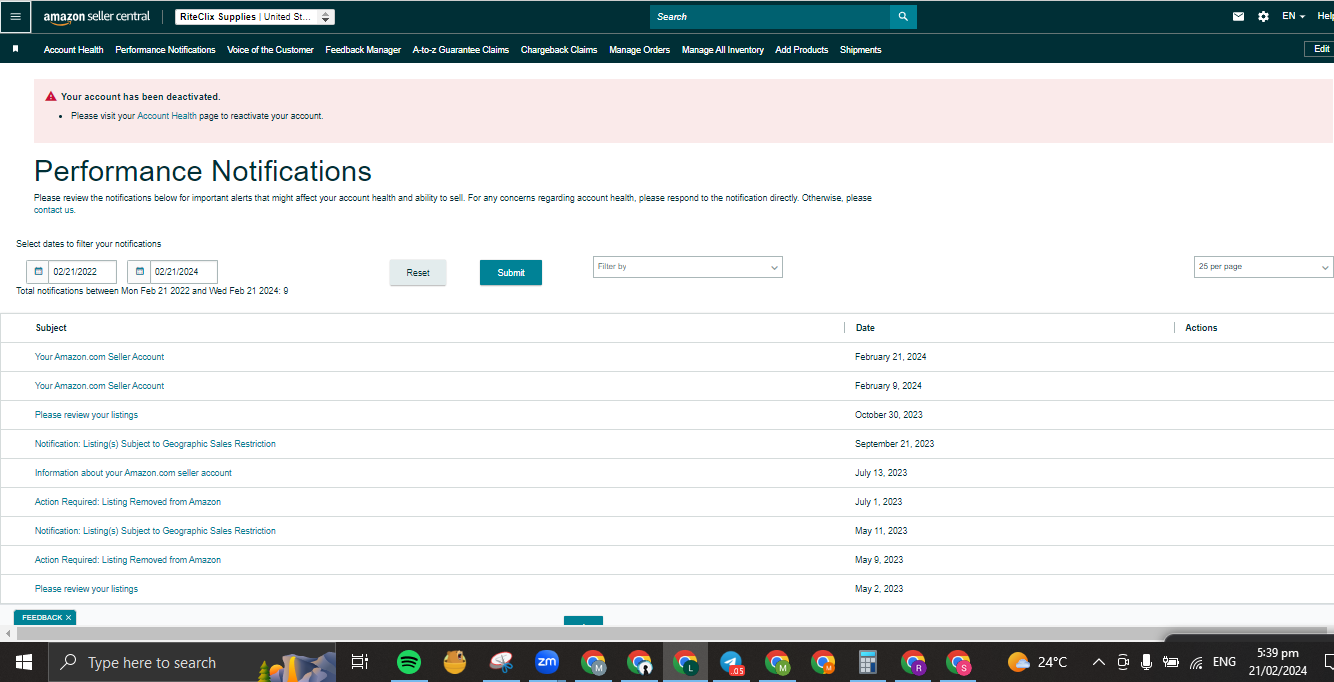Select Performance Notifications menu item

click(165, 50)
